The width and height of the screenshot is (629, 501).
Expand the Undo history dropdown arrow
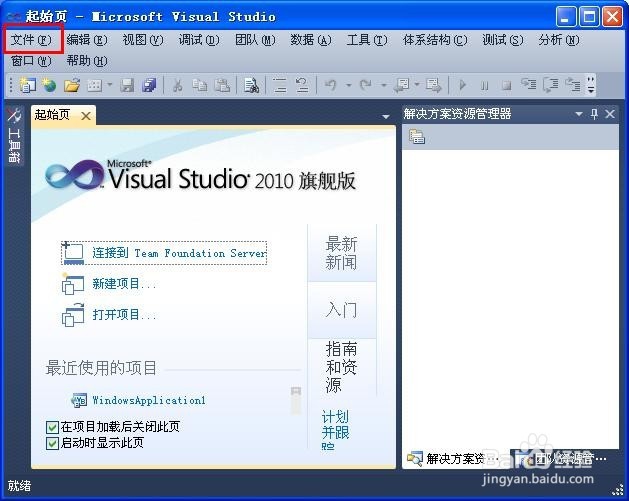(x=349, y=85)
